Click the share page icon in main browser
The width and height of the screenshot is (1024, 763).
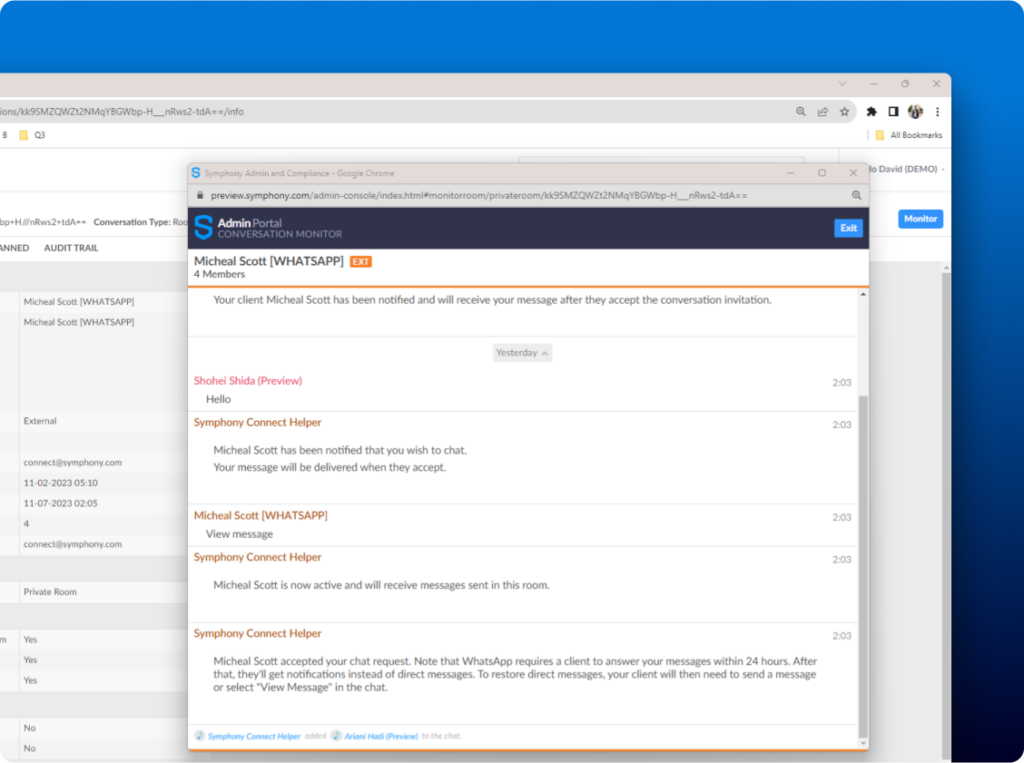pyautogui.click(x=823, y=112)
